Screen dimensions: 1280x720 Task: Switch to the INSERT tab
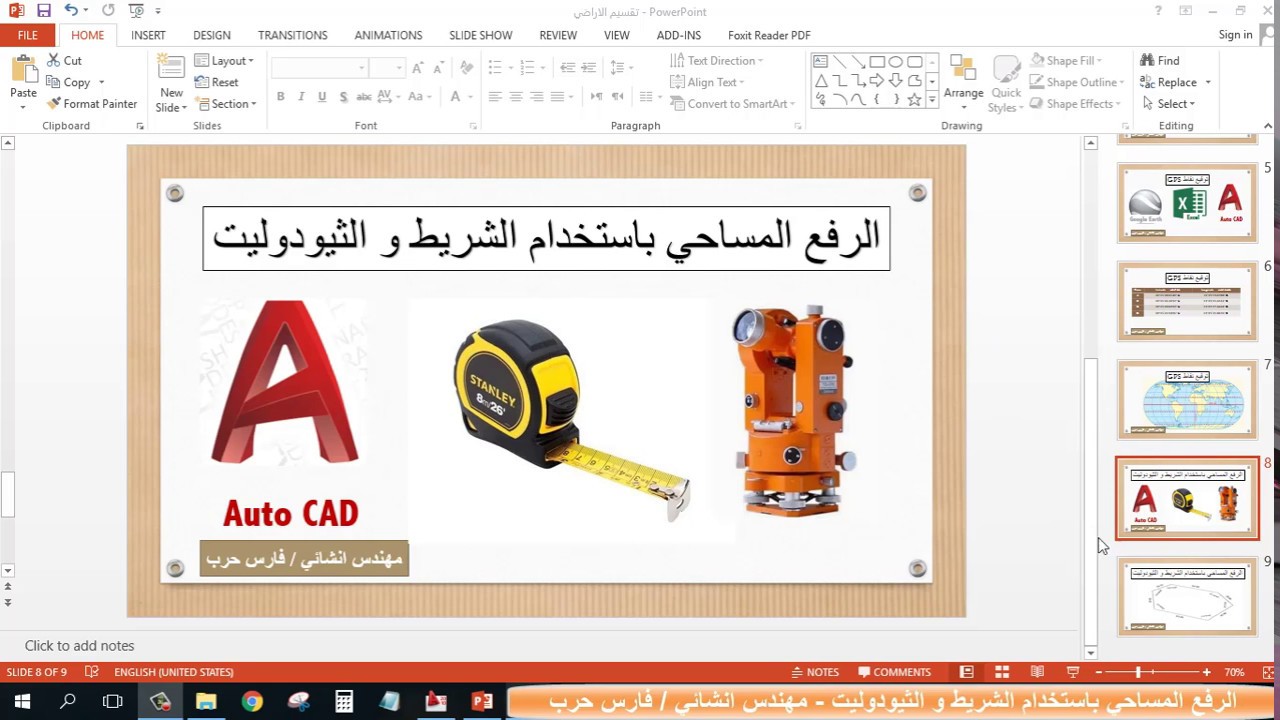point(148,35)
